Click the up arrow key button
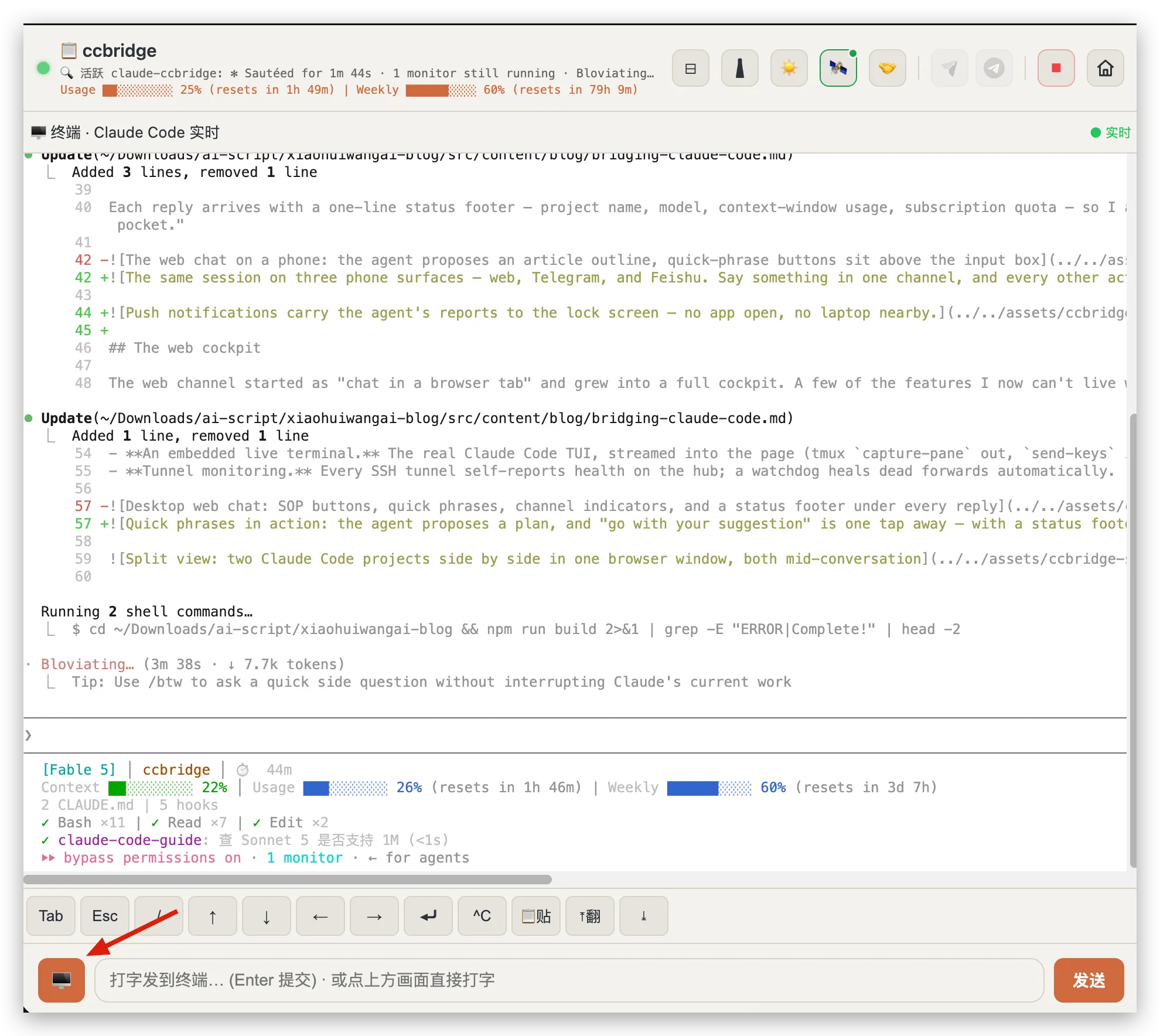1160x1036 pixels. pyautogui.click(x=213, y=916)
